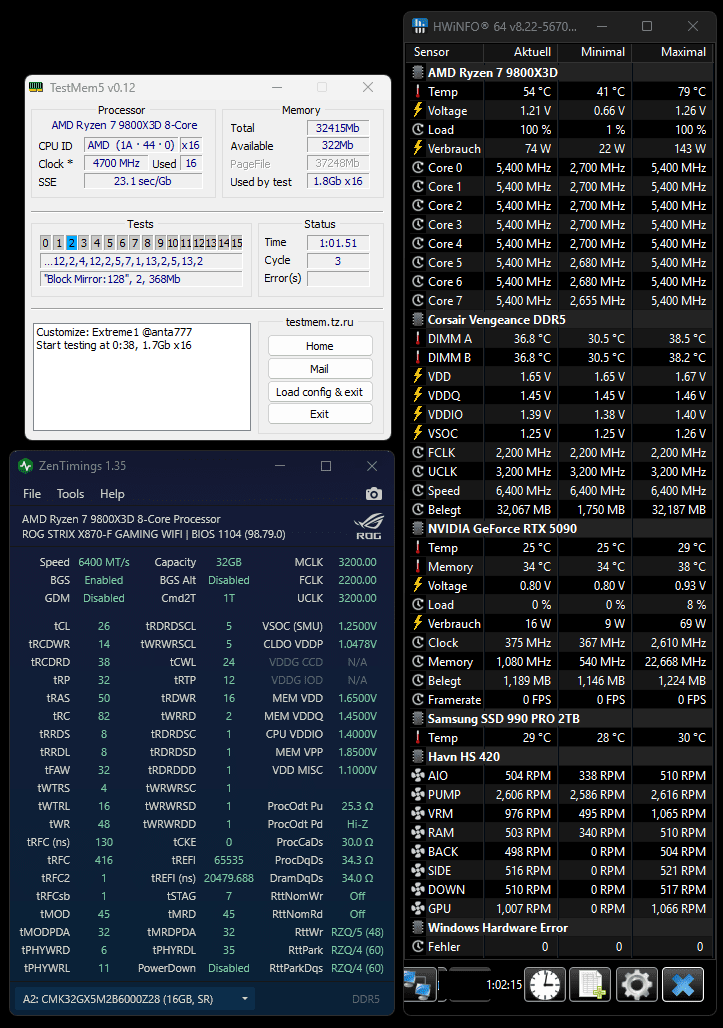Click the HWiNFO app title icon
This screenshot has height=1028, width=723.
[x=420, y=26]
